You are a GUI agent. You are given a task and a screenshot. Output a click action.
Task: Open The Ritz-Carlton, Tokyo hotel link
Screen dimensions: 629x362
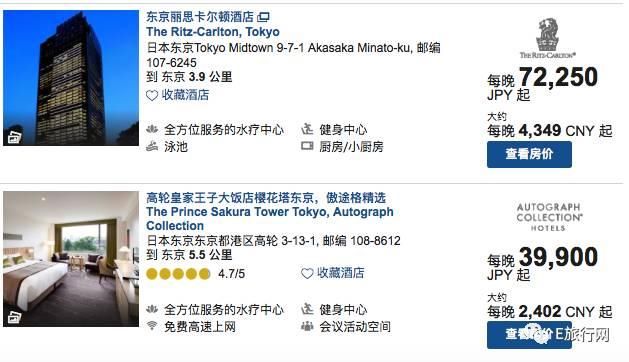213,32
